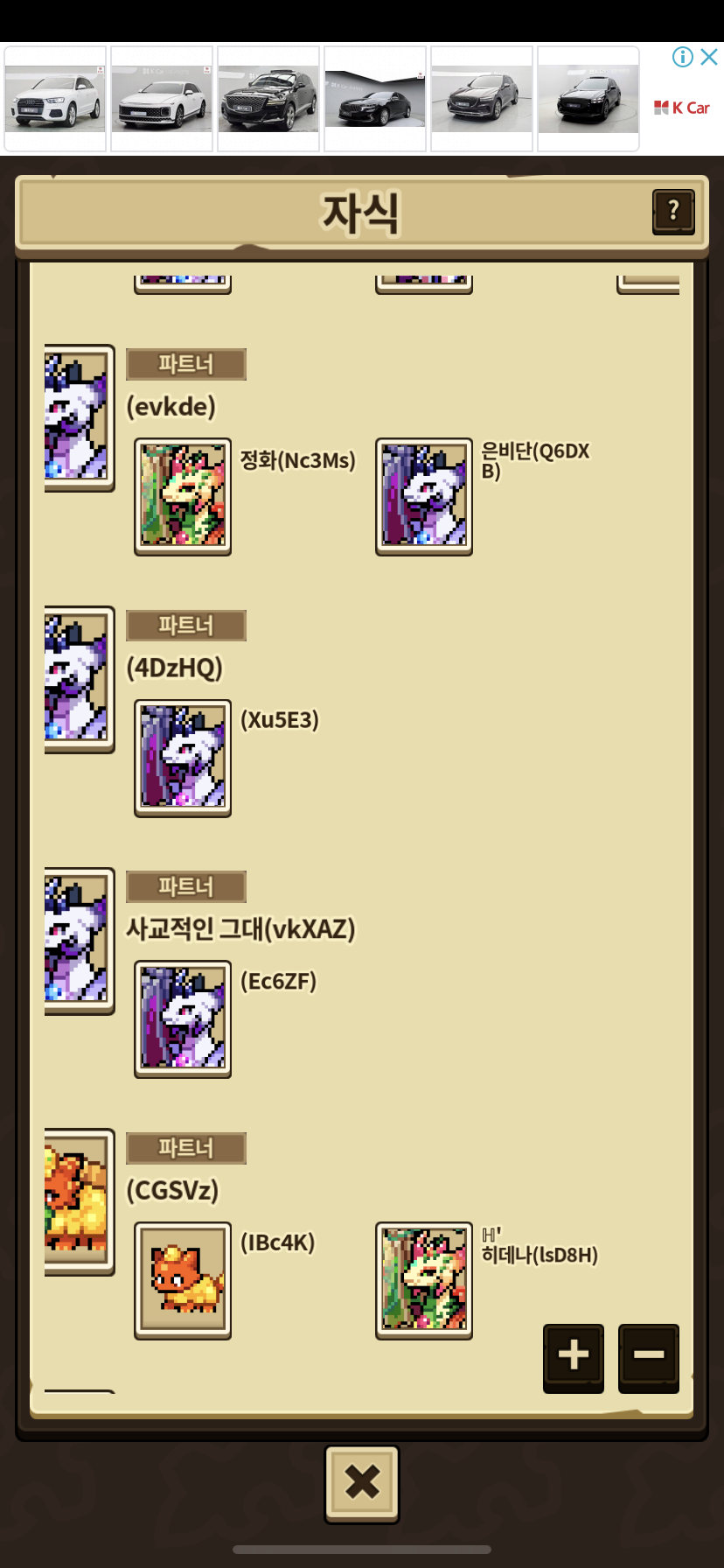Close the panel with the X button
This screenshot has width=724, height=1568.
[362, 1483]
